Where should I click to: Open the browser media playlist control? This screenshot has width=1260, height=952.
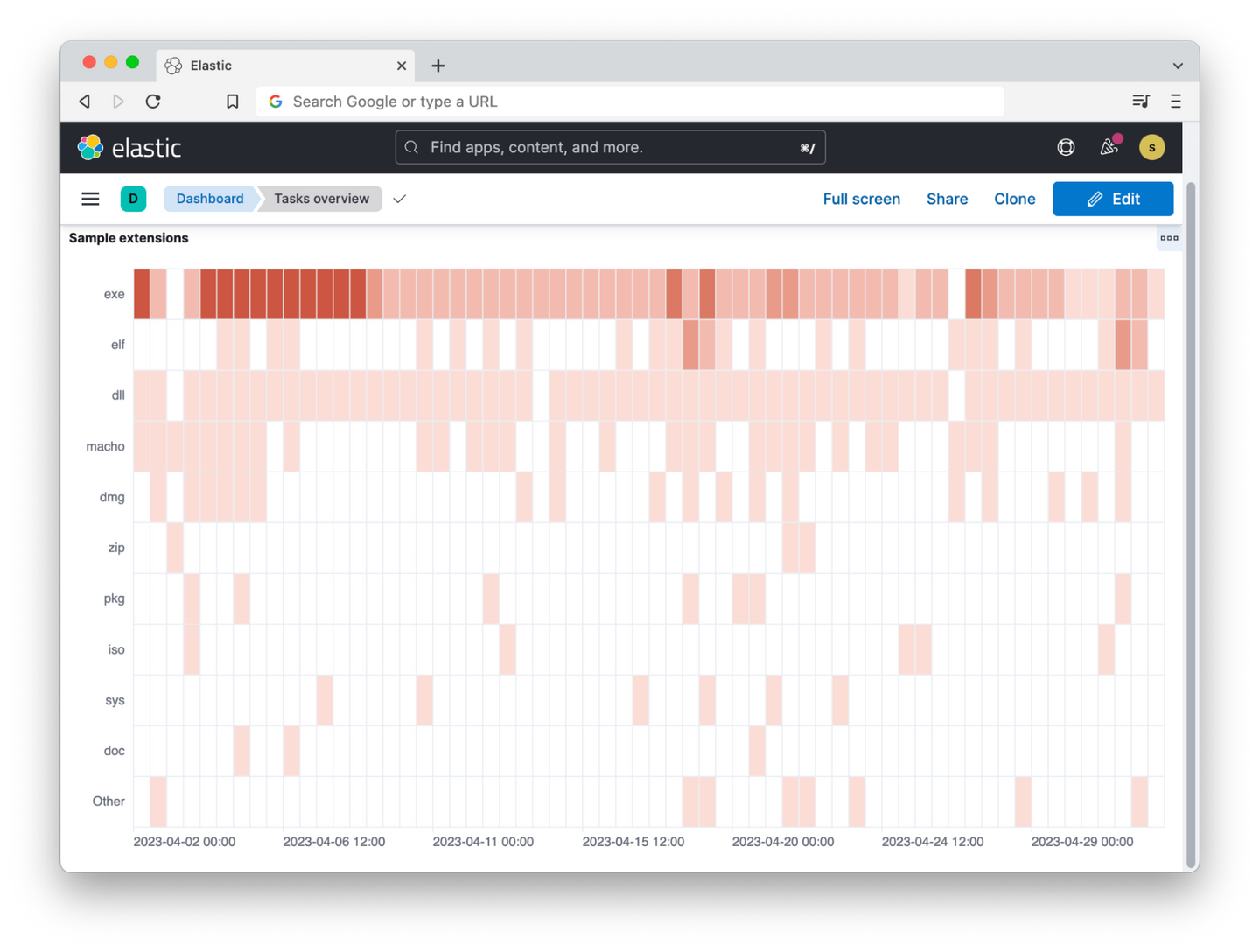tap(1140, 101)
